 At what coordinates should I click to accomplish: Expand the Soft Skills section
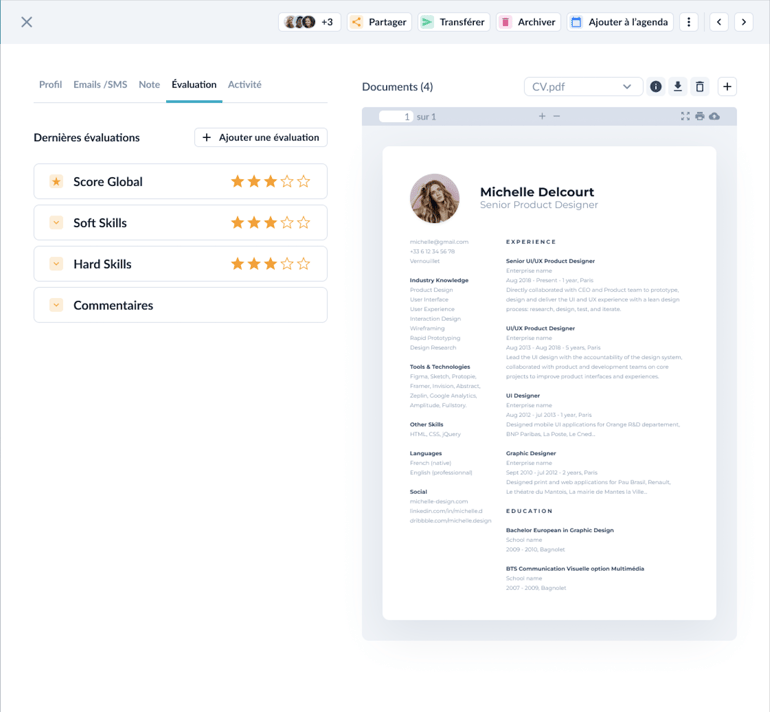click(x=56, y=223)
